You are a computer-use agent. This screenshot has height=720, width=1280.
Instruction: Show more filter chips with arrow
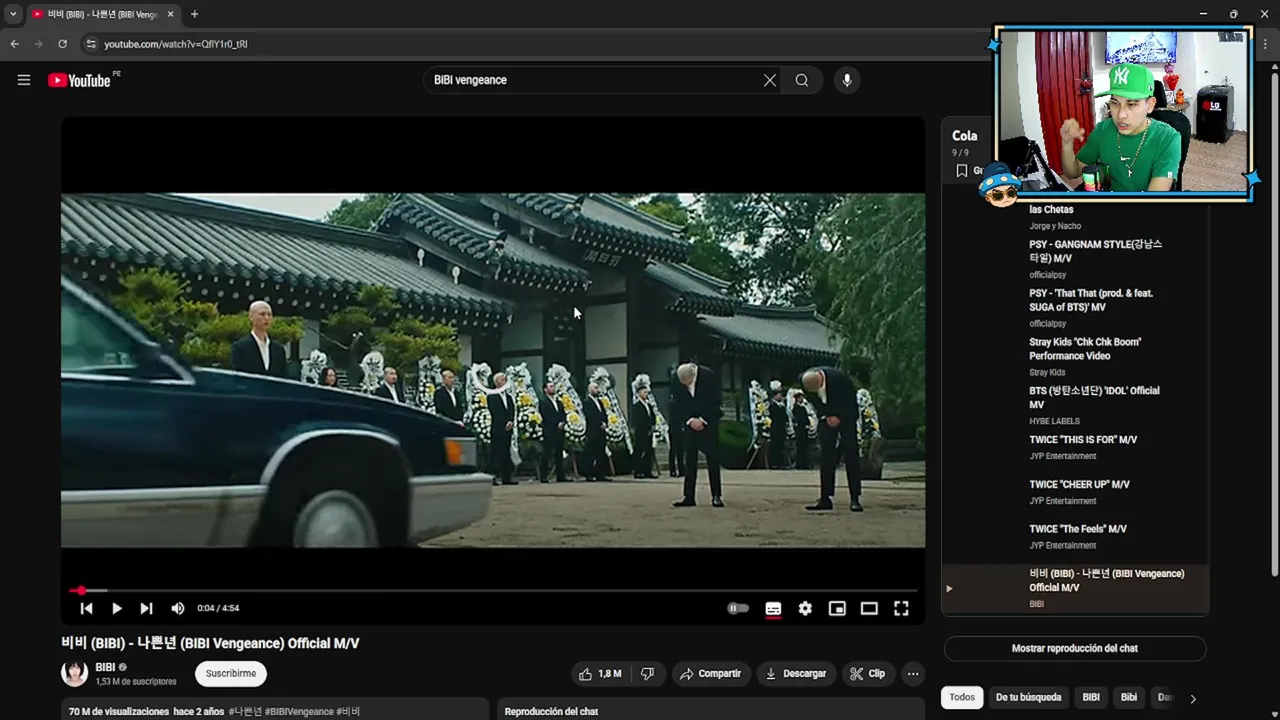click(1192, 698)
